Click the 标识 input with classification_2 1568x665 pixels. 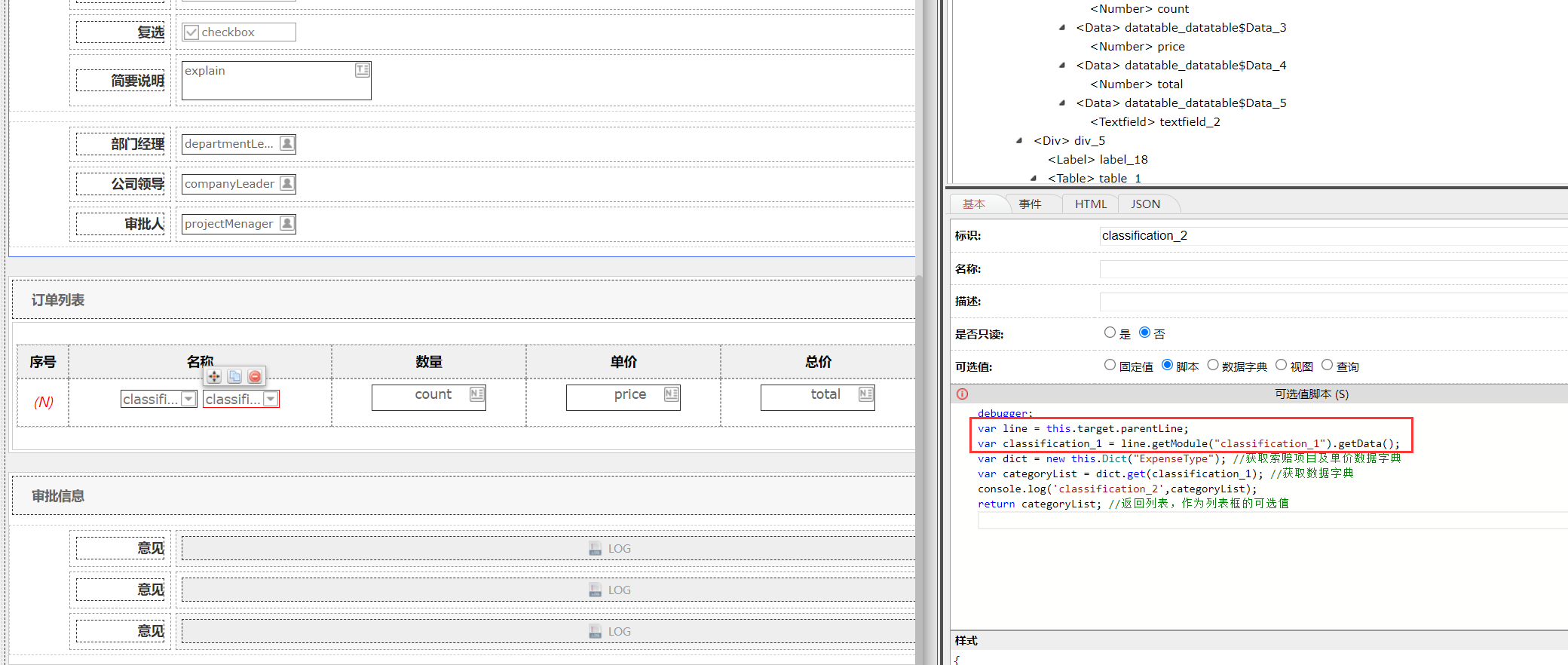tap(1334, 236)
